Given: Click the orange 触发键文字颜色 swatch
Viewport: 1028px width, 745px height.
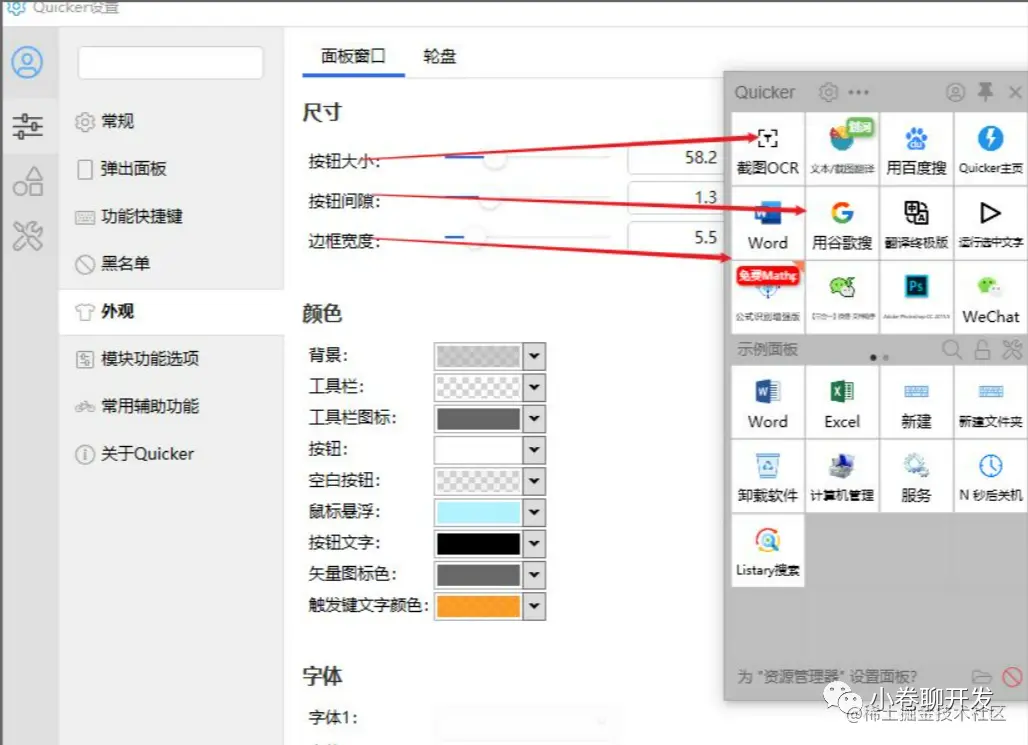Looking at the screenshot, I should [479, 606].
